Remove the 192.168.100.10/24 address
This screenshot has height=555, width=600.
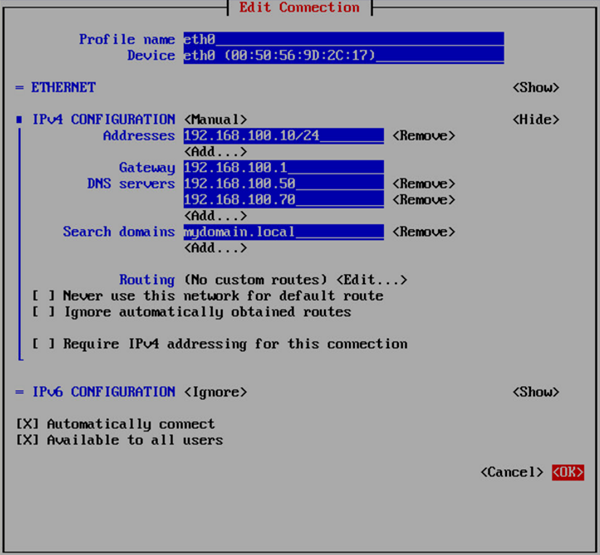[x=424, y=135]
